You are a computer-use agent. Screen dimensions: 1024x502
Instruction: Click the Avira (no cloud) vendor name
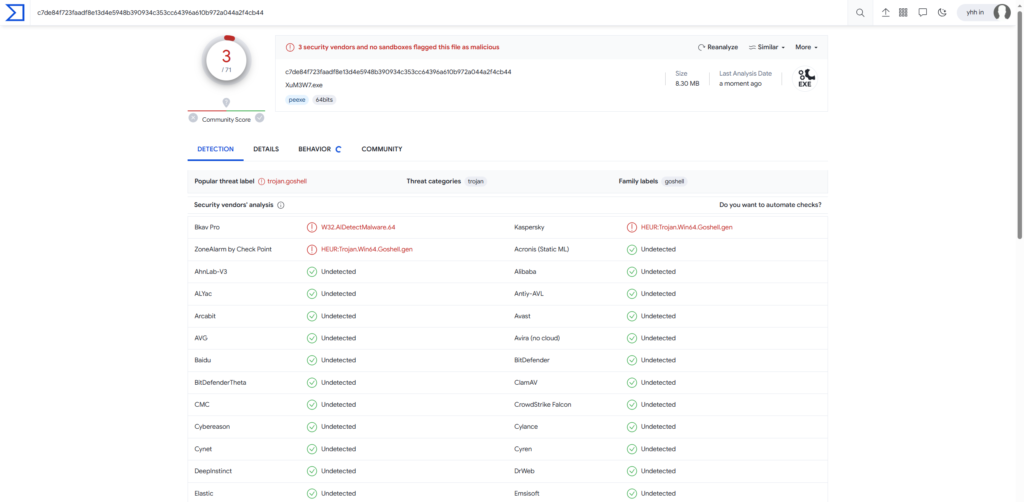click(537, 338)
